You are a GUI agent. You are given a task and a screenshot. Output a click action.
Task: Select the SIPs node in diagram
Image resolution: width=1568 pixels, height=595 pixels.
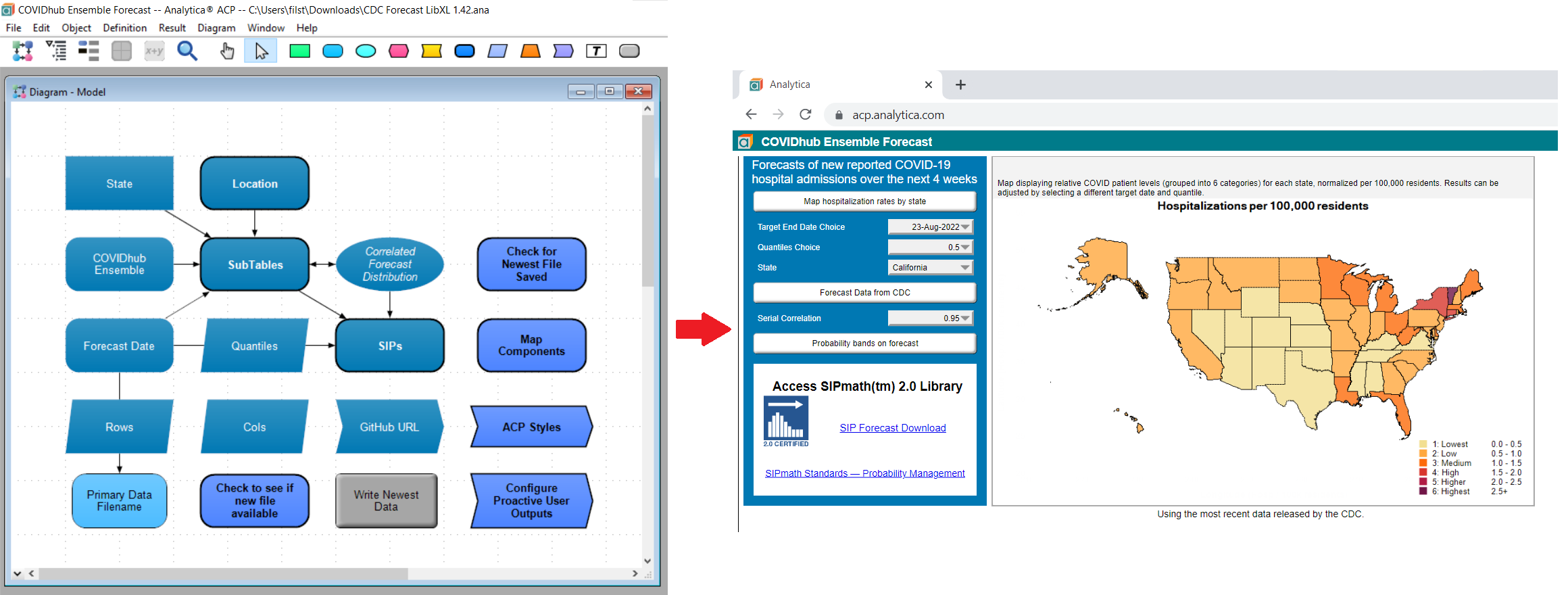click(390, 346)
